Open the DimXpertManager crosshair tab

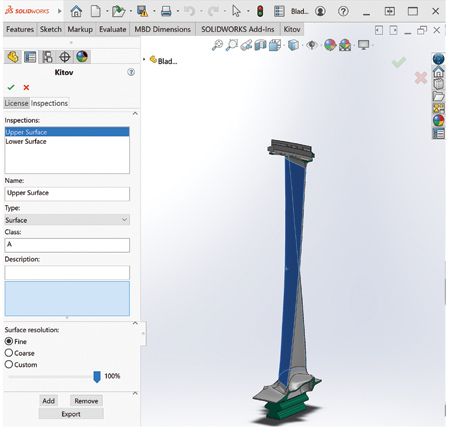click(64, 57)
